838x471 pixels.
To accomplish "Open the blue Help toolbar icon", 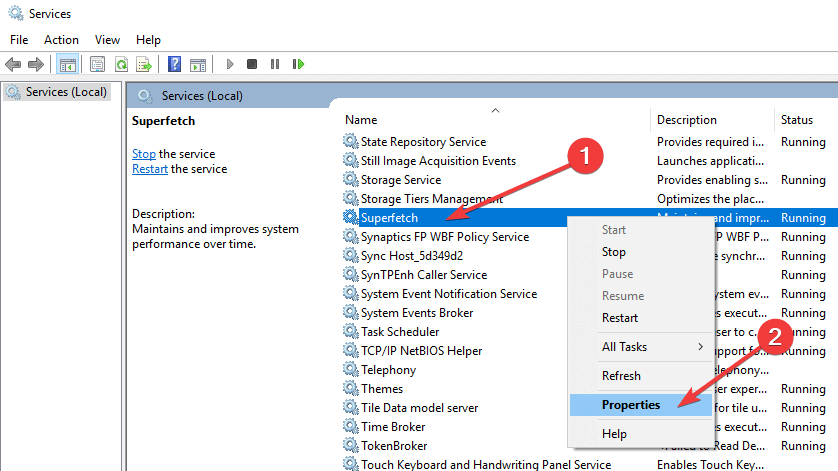I will (174, 64).
